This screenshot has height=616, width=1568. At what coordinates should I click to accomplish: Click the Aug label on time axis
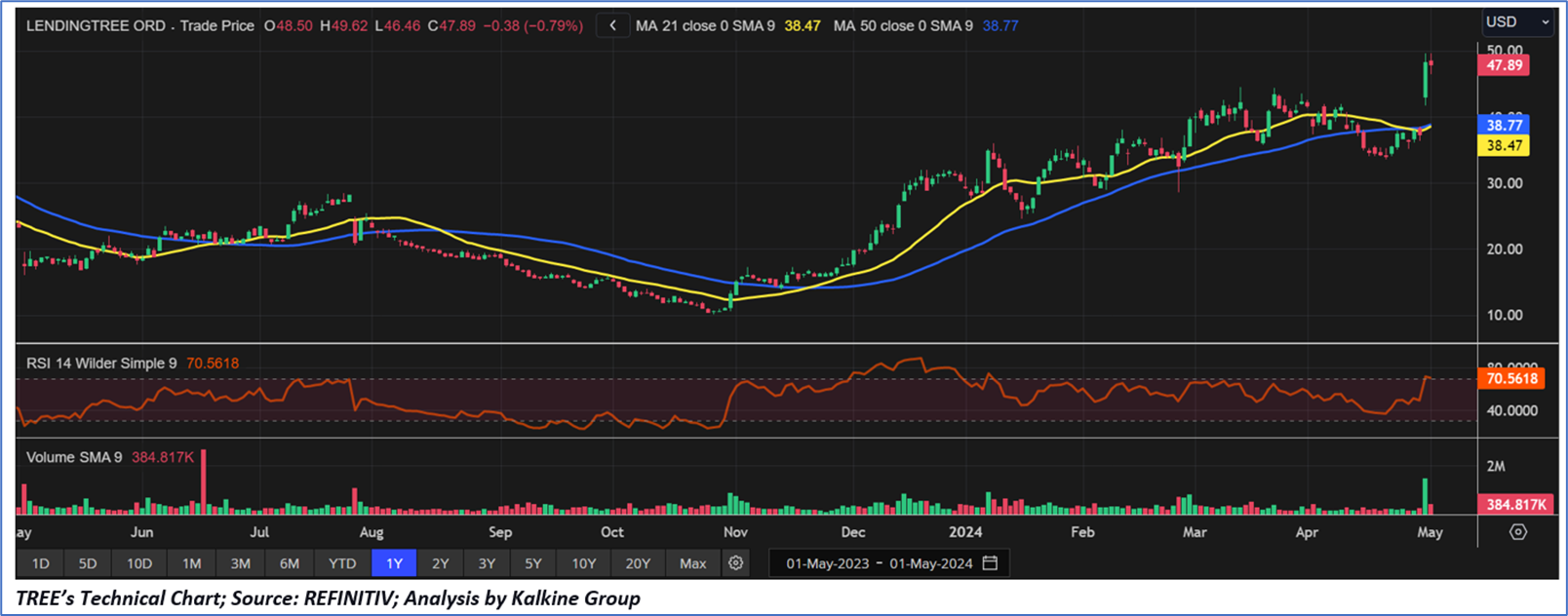click(372, 532)
